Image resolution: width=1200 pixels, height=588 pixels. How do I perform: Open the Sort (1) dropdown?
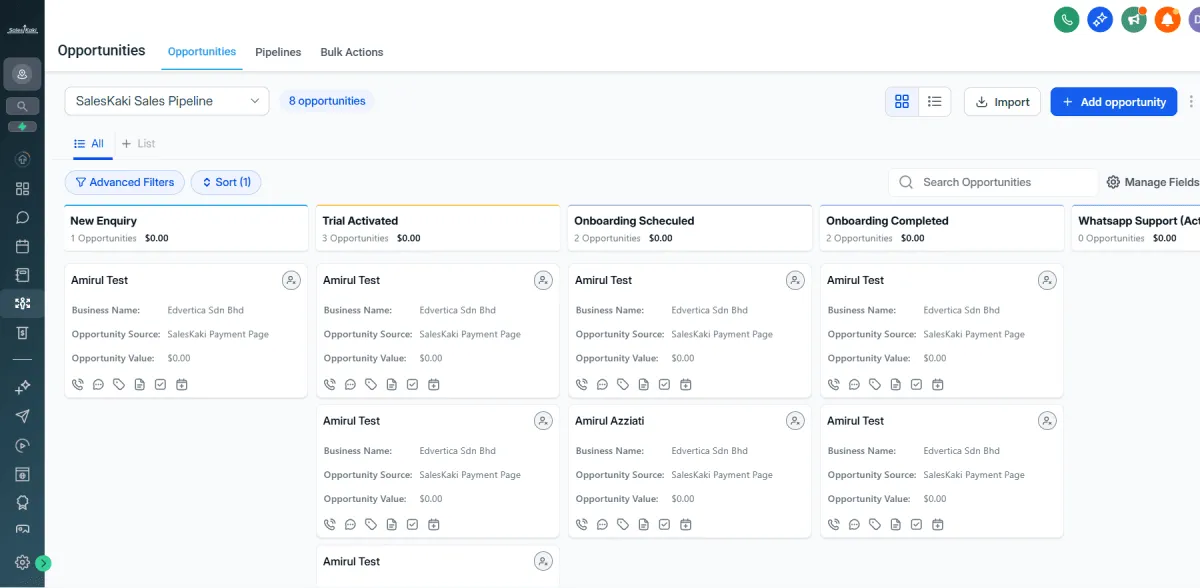(226, 182)
